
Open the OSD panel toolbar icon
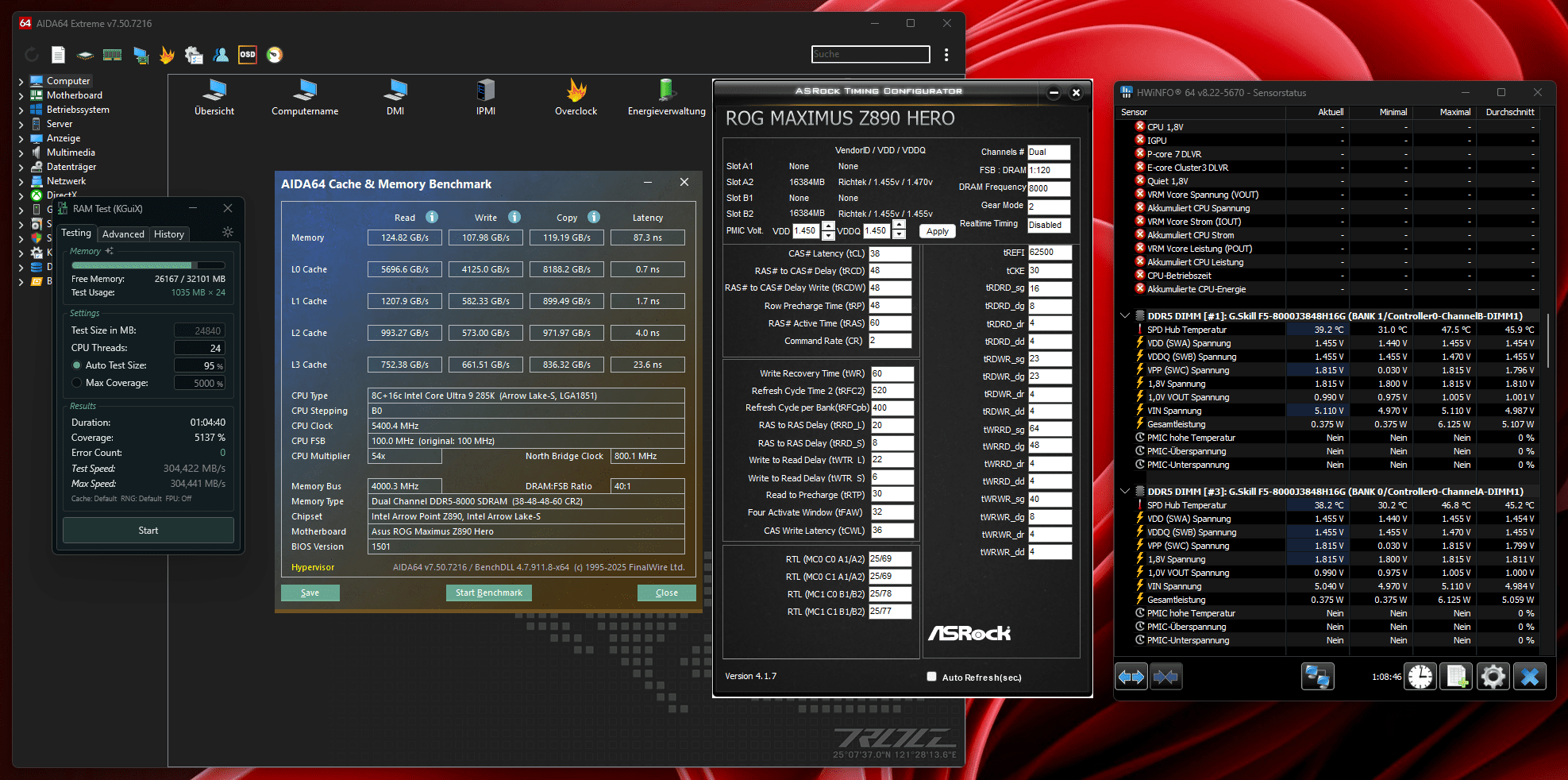[x=248, y=55]
